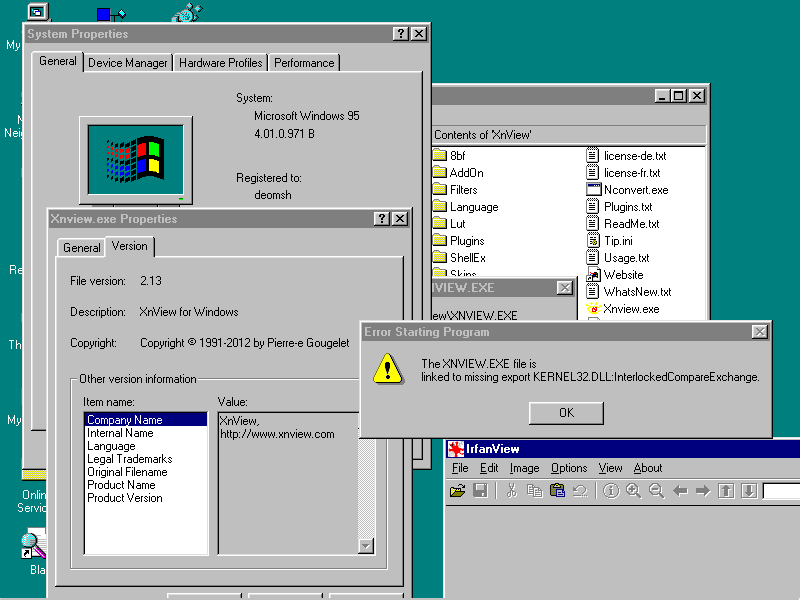Select Product Version in item list
Screen dimensions: 800x600
[145, 498]
